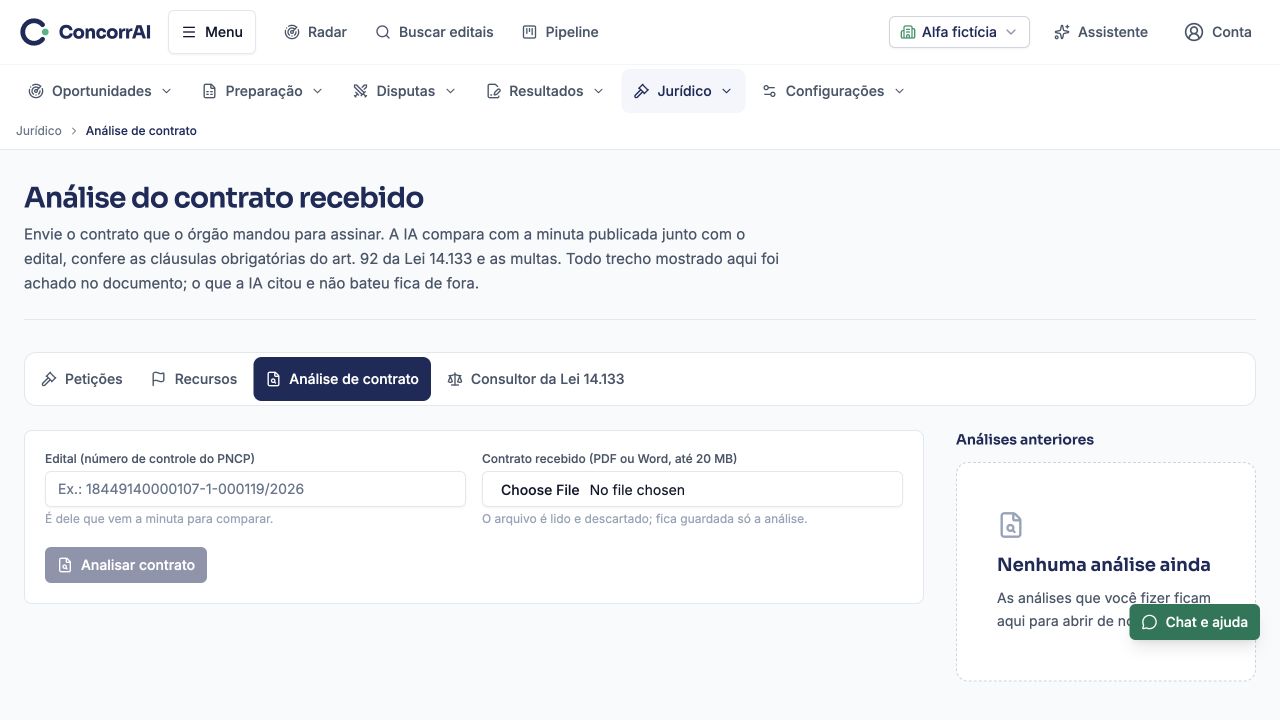Expand the Configurações menu
1280x720 pixels.
pos(833,91)
